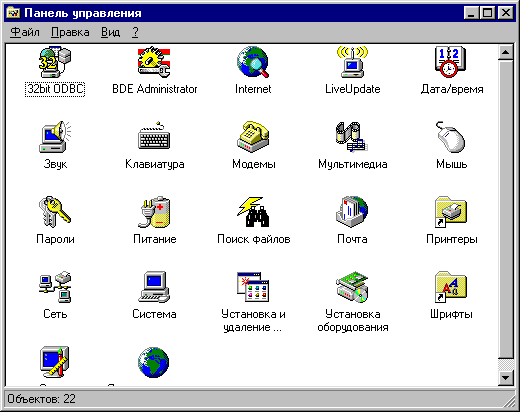The width and height of the screenshot is (520, 412).
Task: Click the label text "Система"
Action: click(154, 314)
